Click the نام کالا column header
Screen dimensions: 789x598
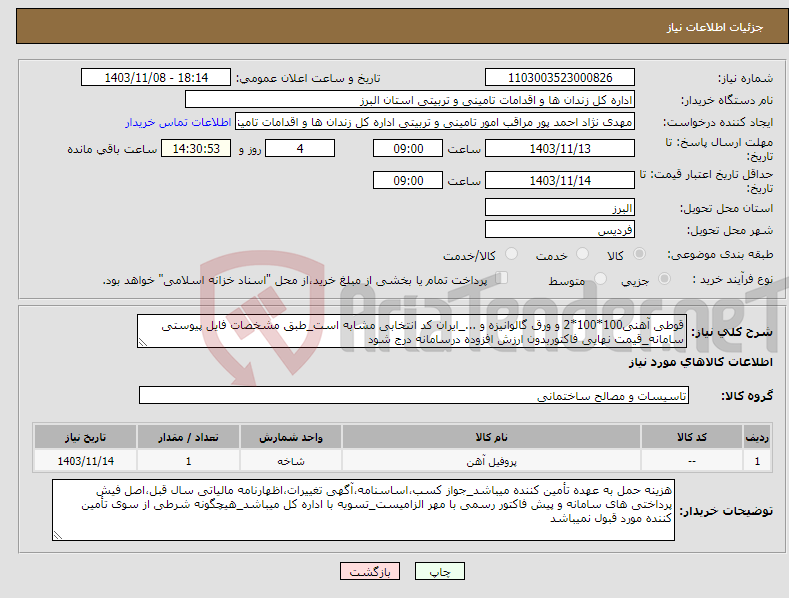pos(491,437)
